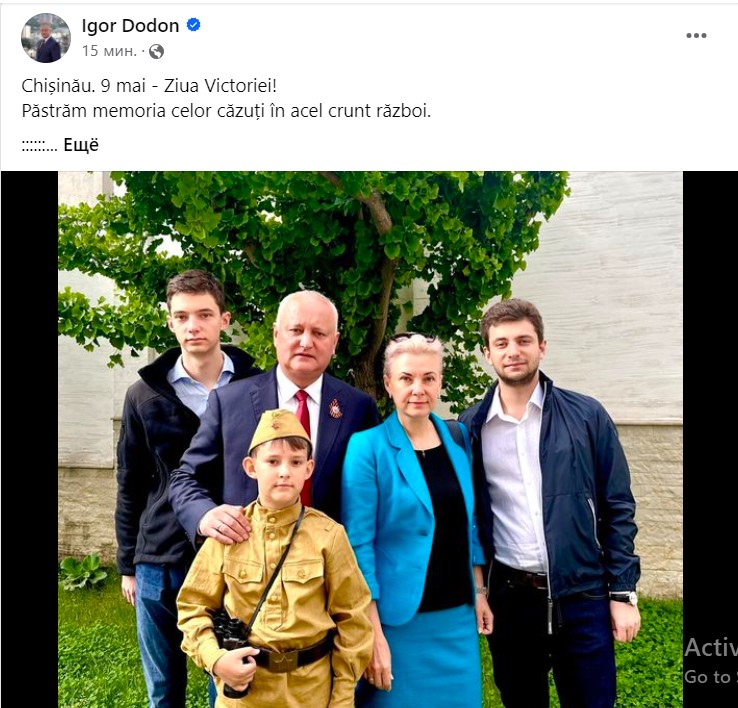
Task: Open the three-dot post options menu
Action: [x=696, y=36]
